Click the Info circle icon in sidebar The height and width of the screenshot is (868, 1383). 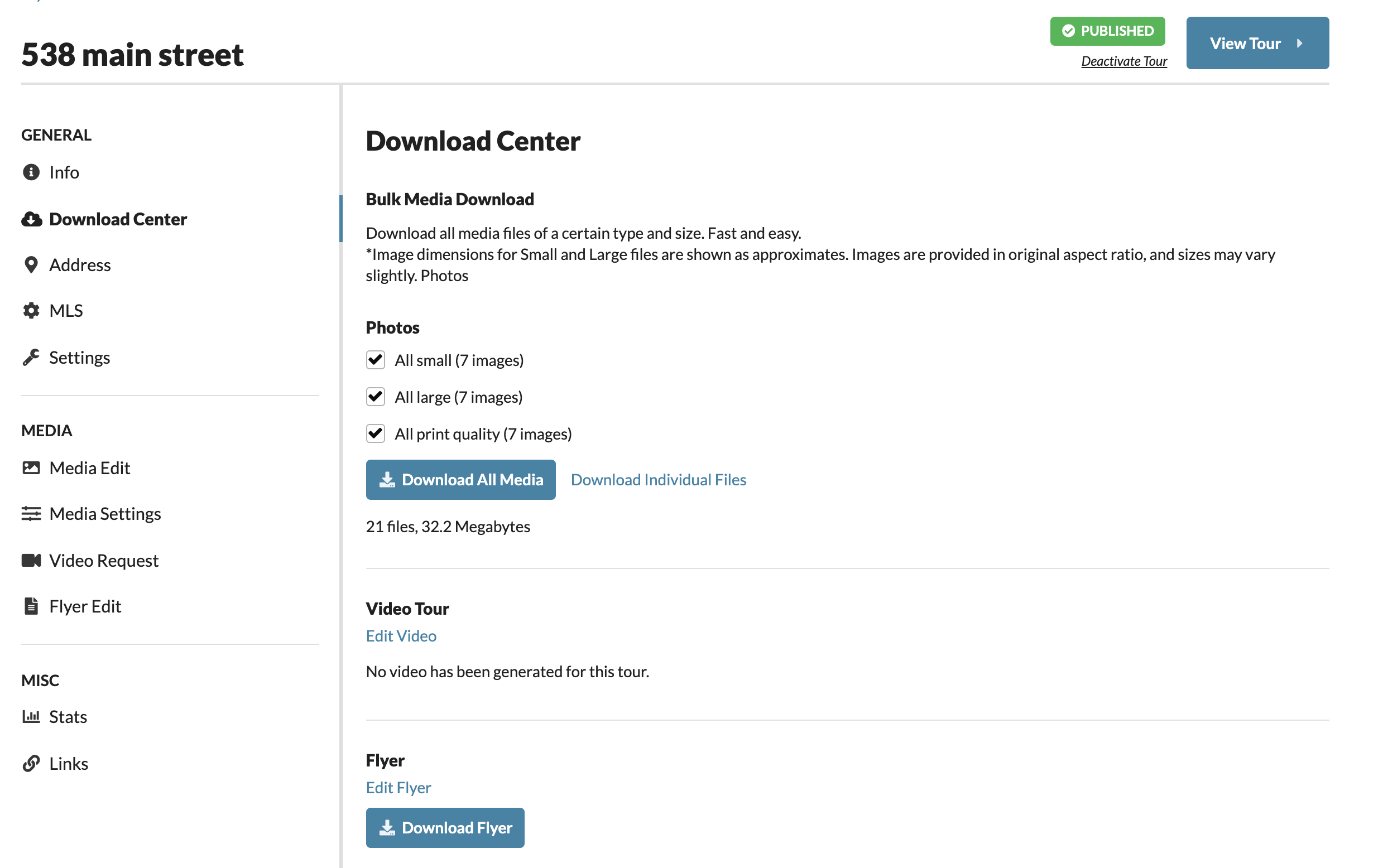(x=31, y=172)
